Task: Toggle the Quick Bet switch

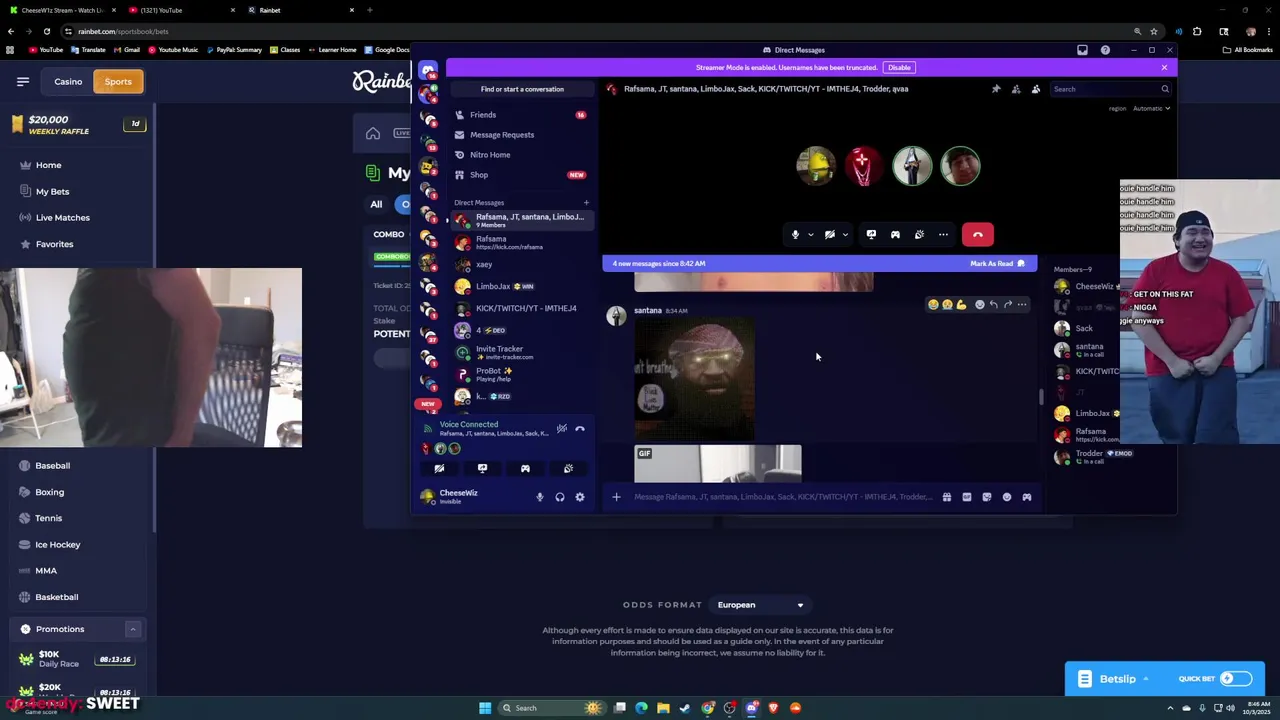Action: [1236, 678]
